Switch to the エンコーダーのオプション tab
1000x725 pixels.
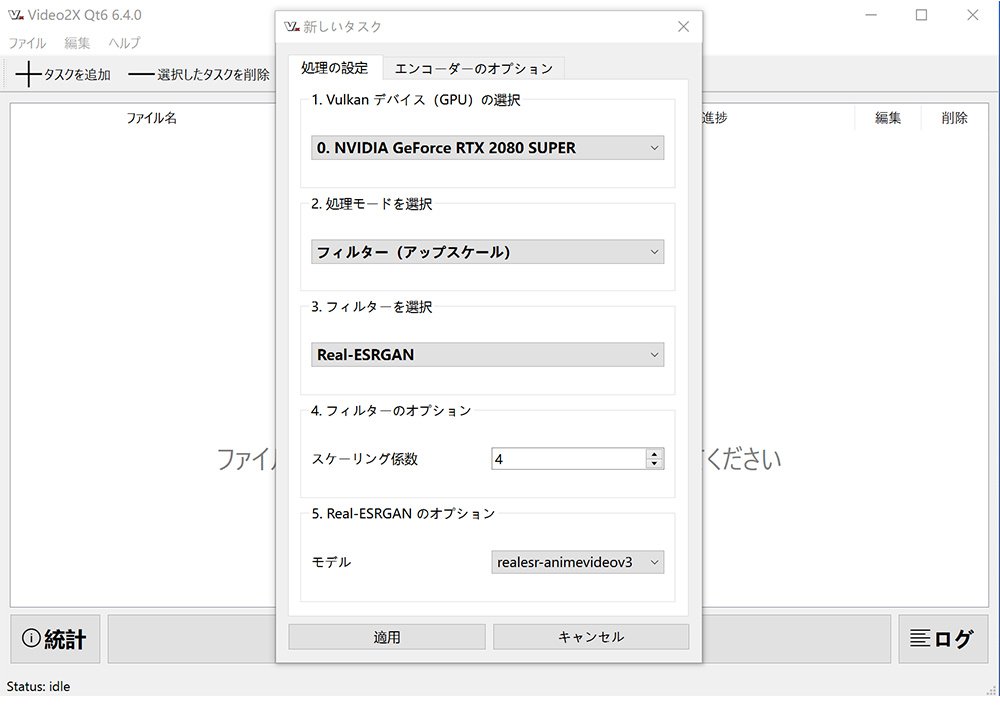point(470,68)
